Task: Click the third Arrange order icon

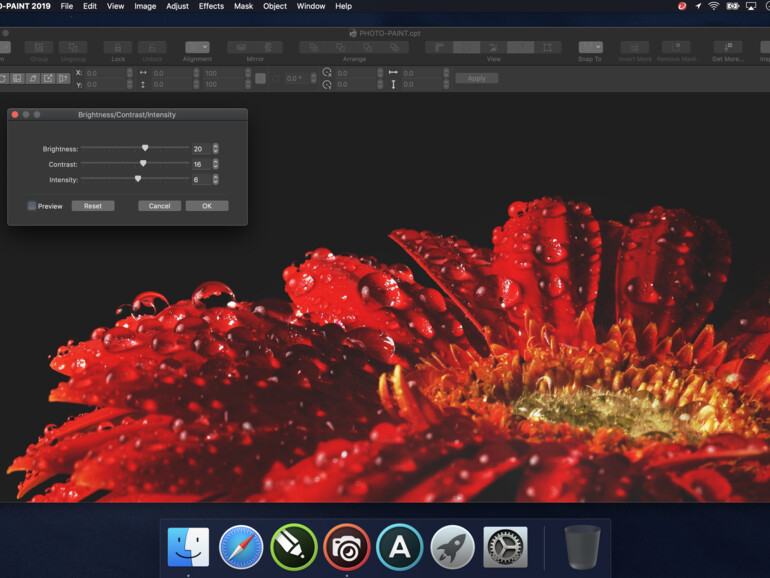Action: point(367,47)
